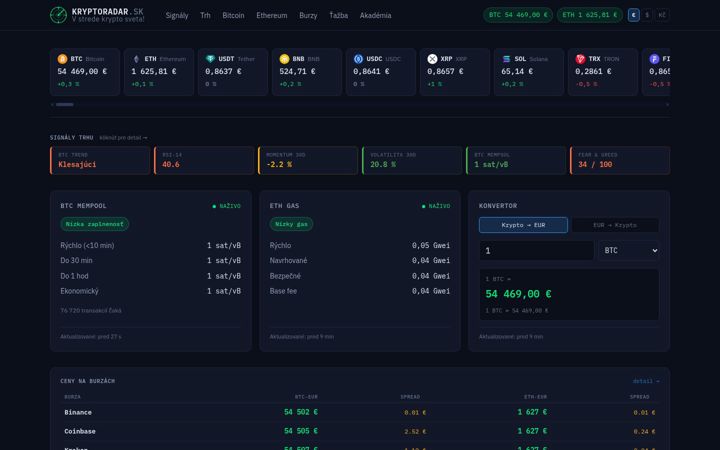The image size is (720, 450).
Task: Open Volatilita 30D signal card
Action: point(412,160)
